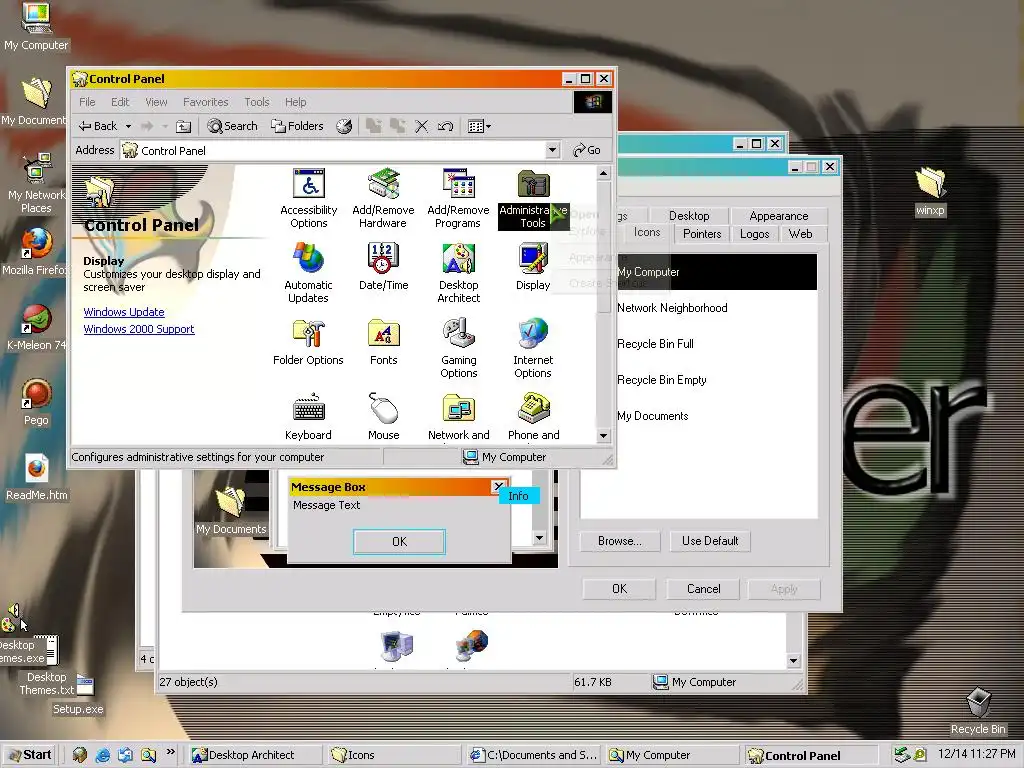Open the Help menu
Image resolution: width=1024 pixels, height=768 pixels.
(x=295, y=102)
